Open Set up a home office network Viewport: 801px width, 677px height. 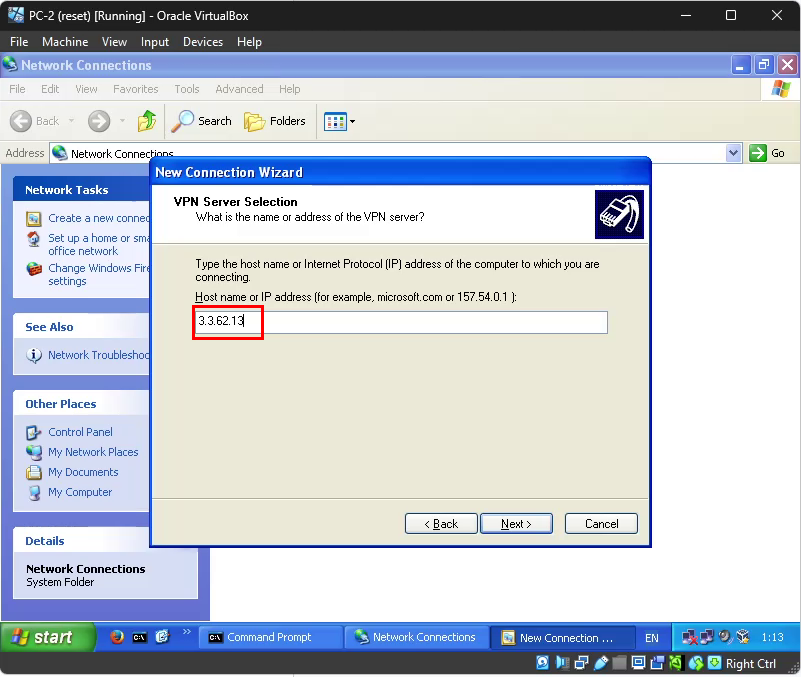click(x=99, y=245)
